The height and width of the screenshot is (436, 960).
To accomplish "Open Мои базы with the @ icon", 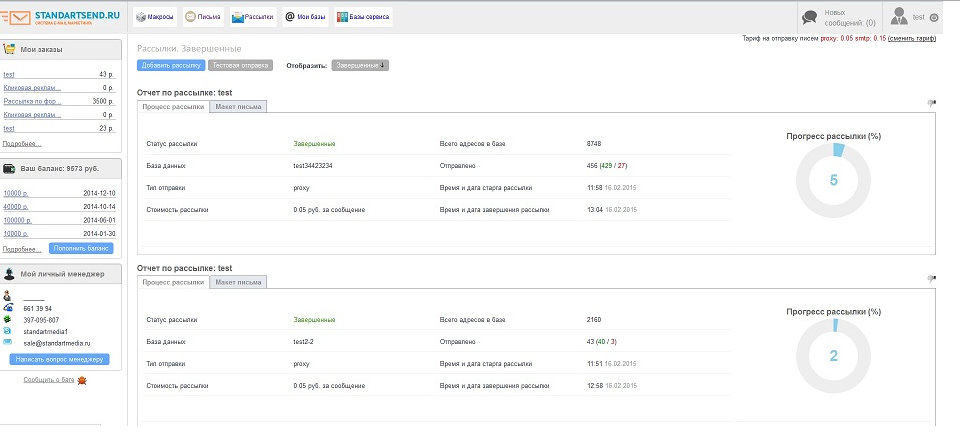I will pyautogui.click(x=305, y=17).
